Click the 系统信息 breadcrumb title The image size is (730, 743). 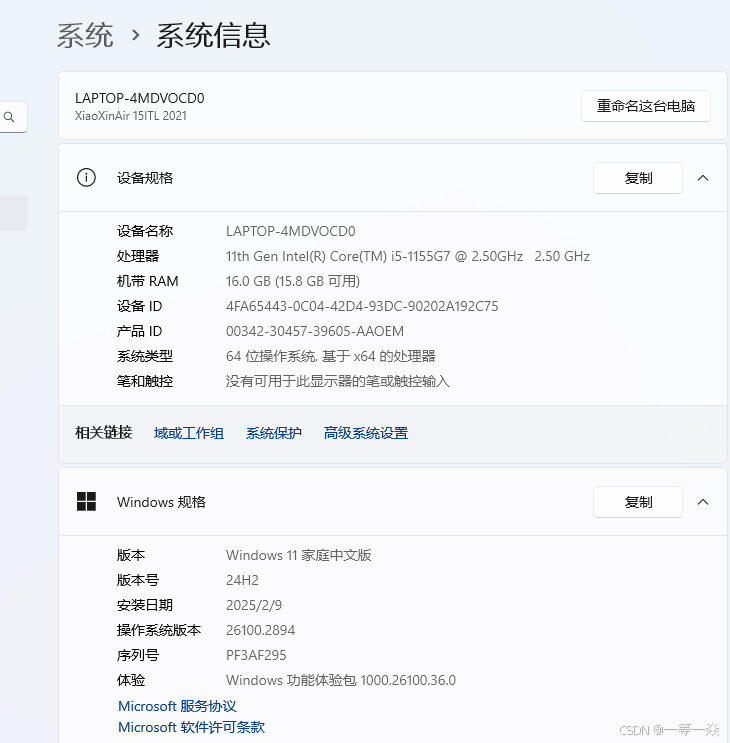tap(213, 35)
